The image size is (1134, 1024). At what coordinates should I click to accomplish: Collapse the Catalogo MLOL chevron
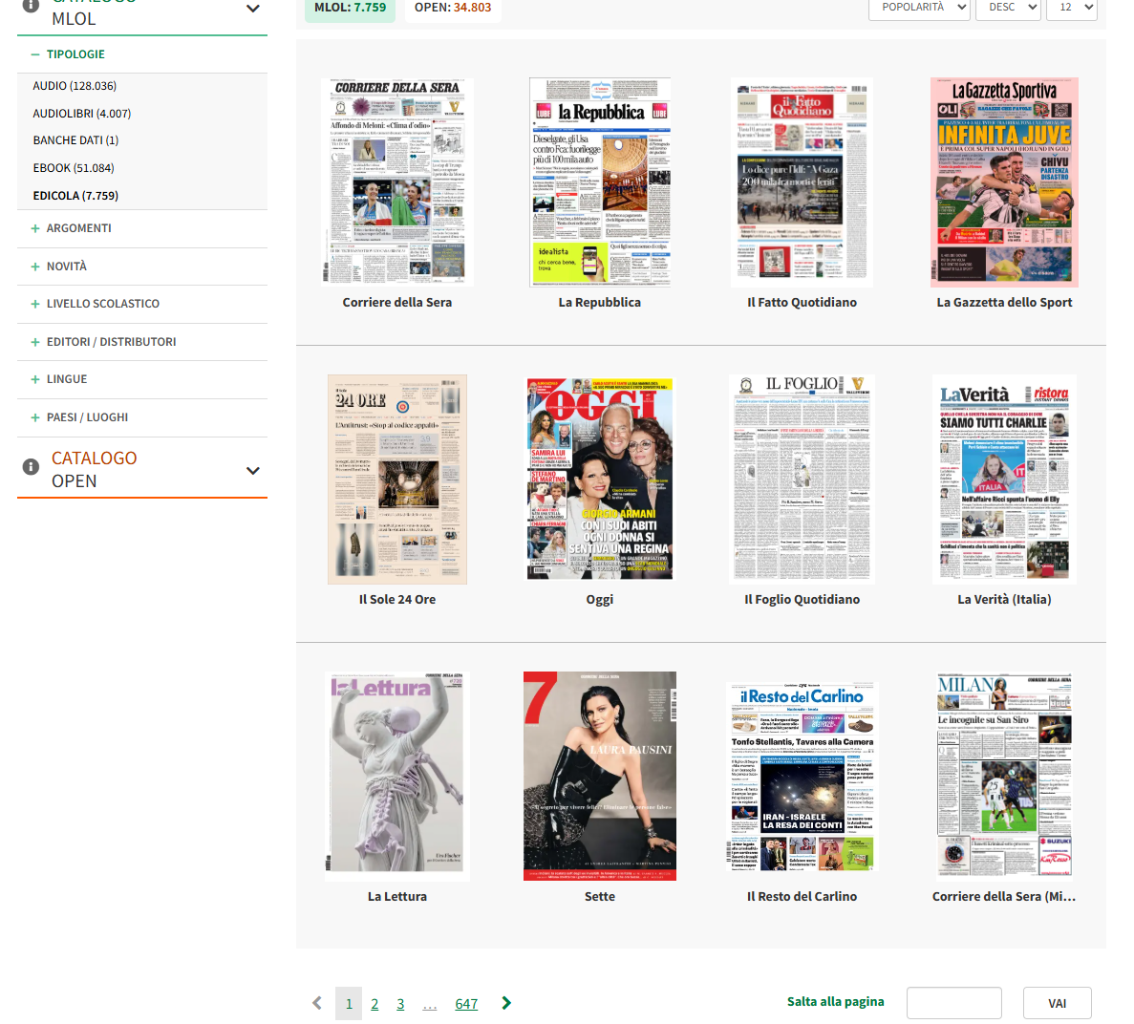(252, 9)
